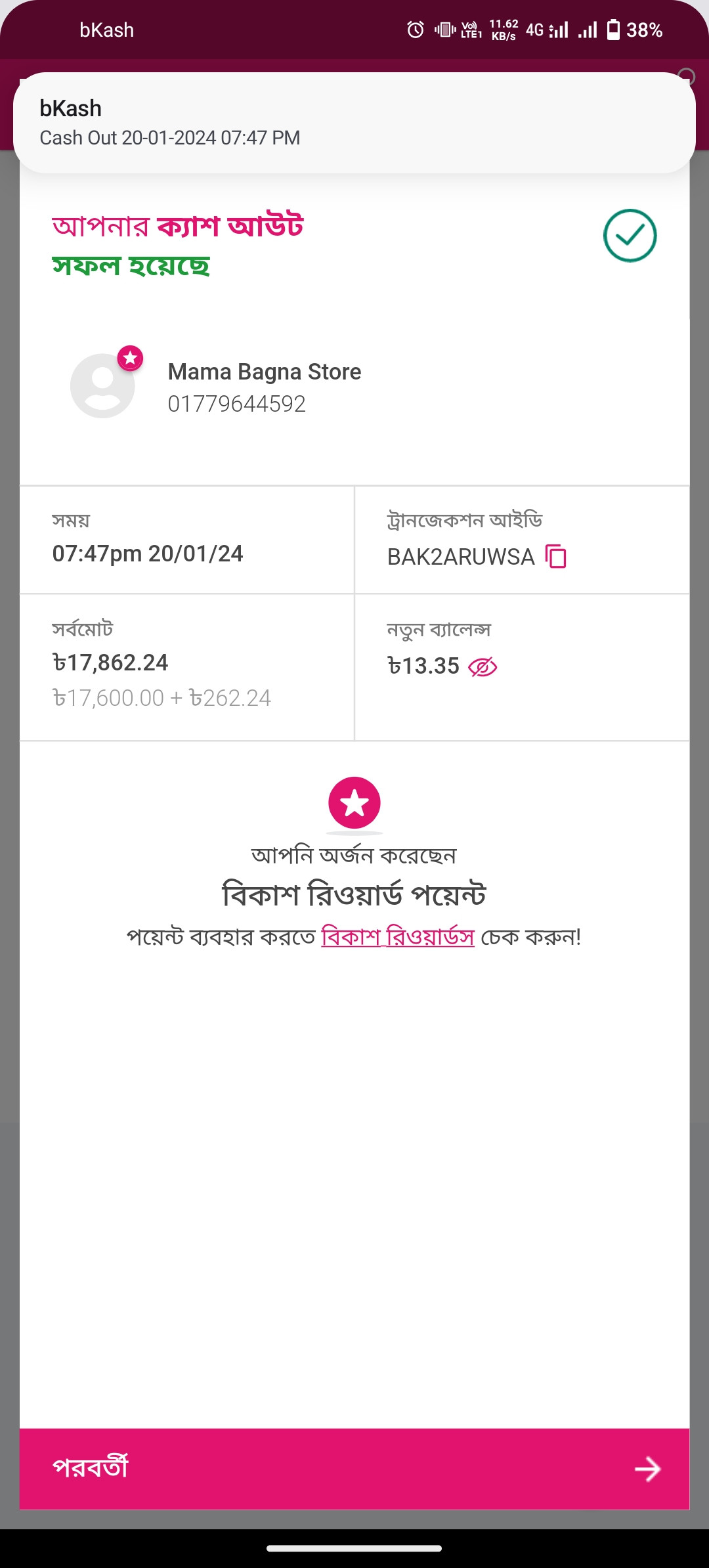Tap the star badge on the avatar
709x1568 pixels.
click(x=130, y=358)
